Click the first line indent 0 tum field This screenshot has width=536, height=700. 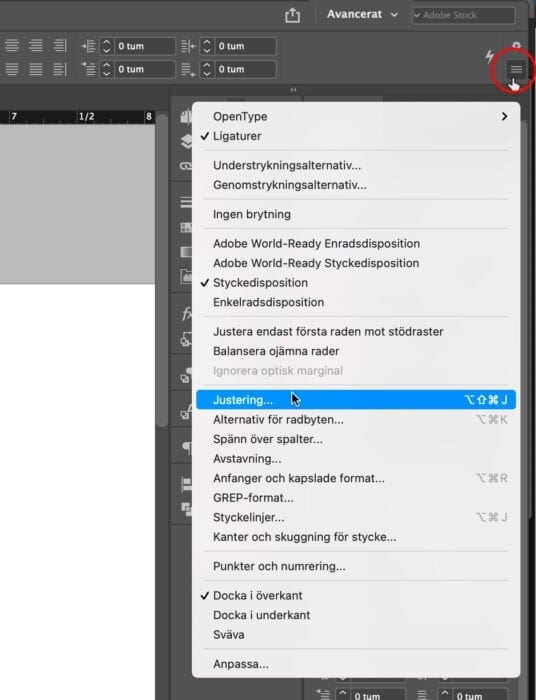coord(145,69)
